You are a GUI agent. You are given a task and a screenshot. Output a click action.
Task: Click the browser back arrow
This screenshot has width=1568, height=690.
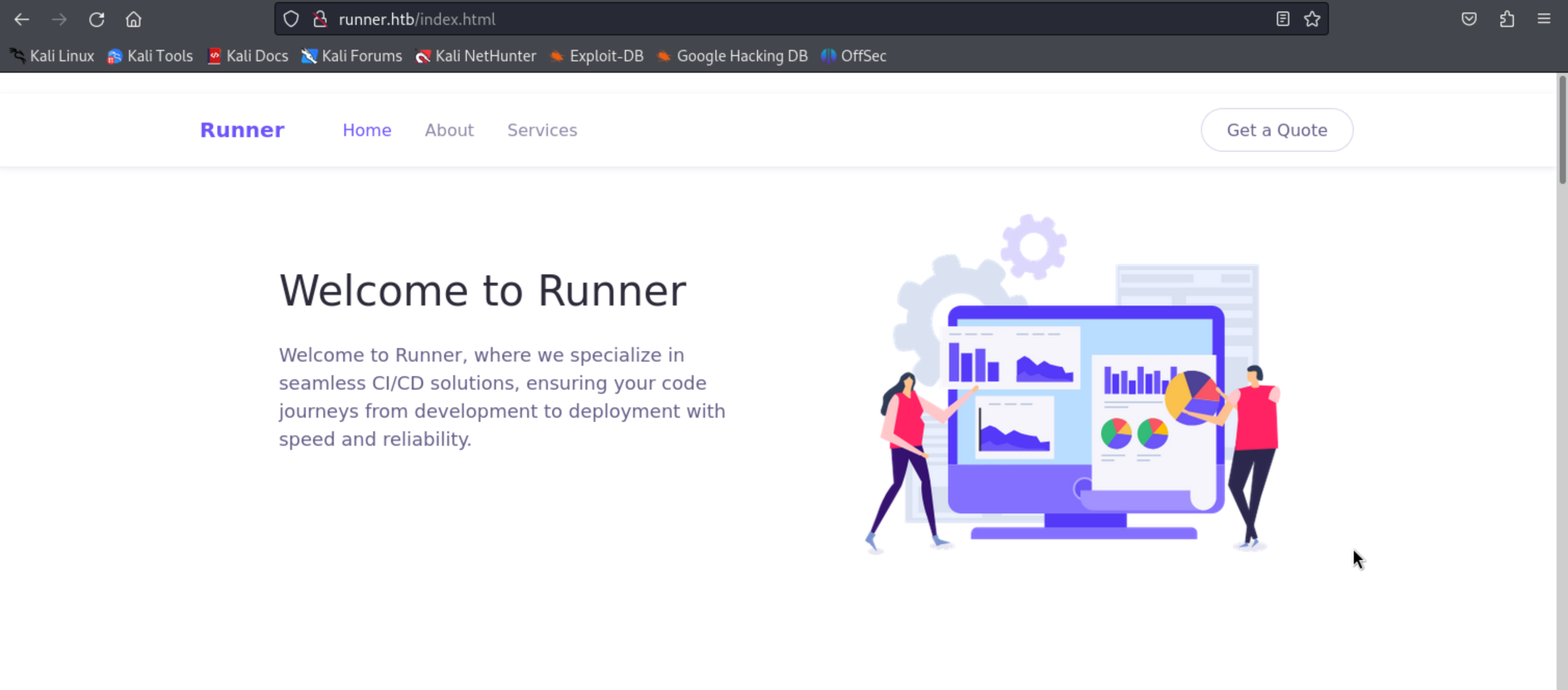[22, 19]
